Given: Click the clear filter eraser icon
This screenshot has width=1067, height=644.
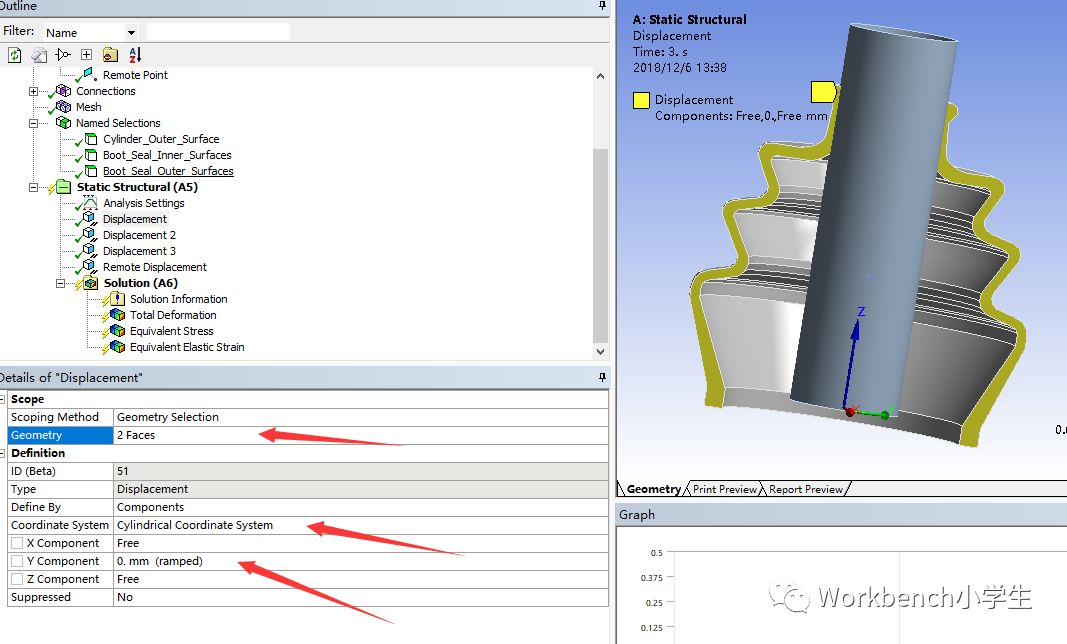Looking at the screenshot, I should [x=39, y=54].
